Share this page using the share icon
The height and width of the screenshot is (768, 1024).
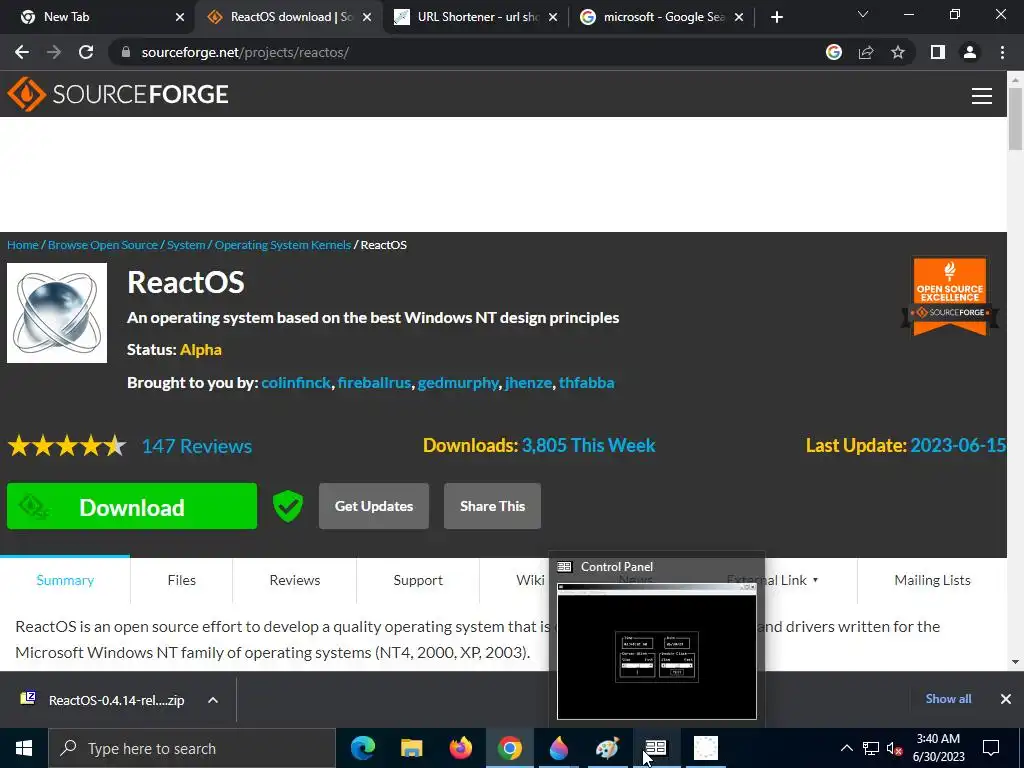(x=866, y=52)
